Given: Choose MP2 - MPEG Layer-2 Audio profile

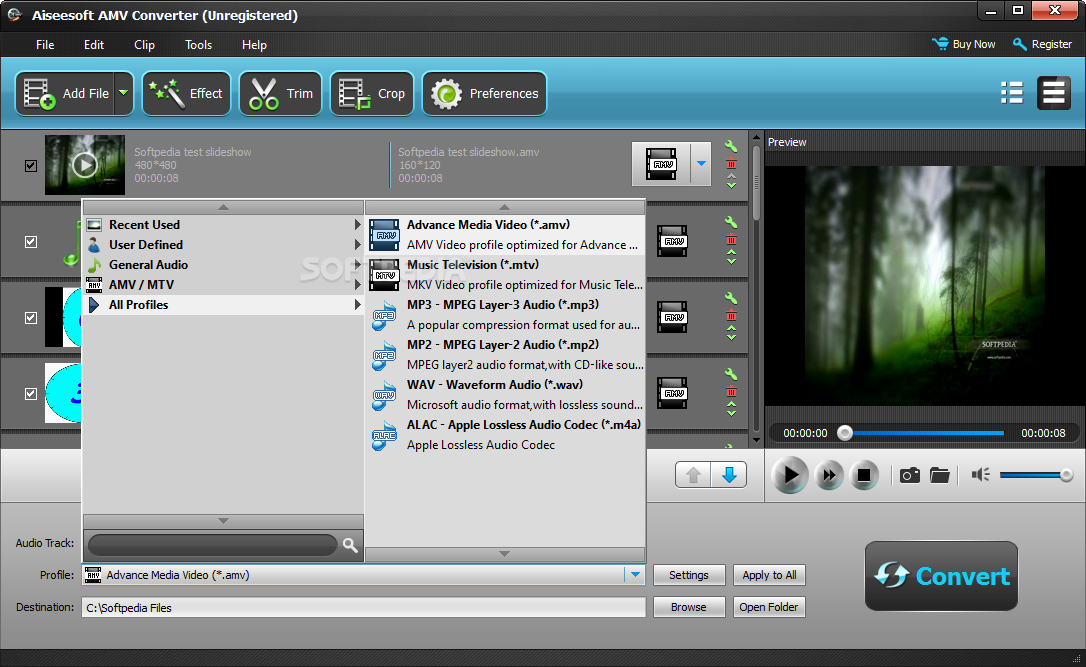Looking at the screenshot, I should 505,355.
